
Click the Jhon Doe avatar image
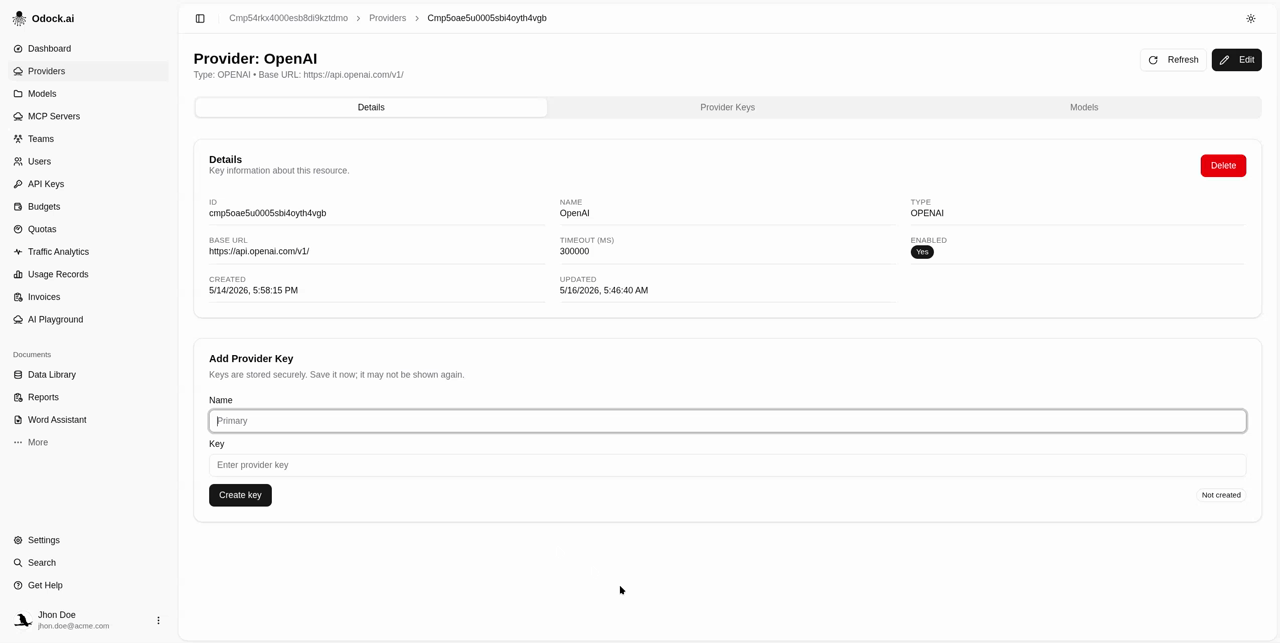pyautogui.click(x=22, y=620)
